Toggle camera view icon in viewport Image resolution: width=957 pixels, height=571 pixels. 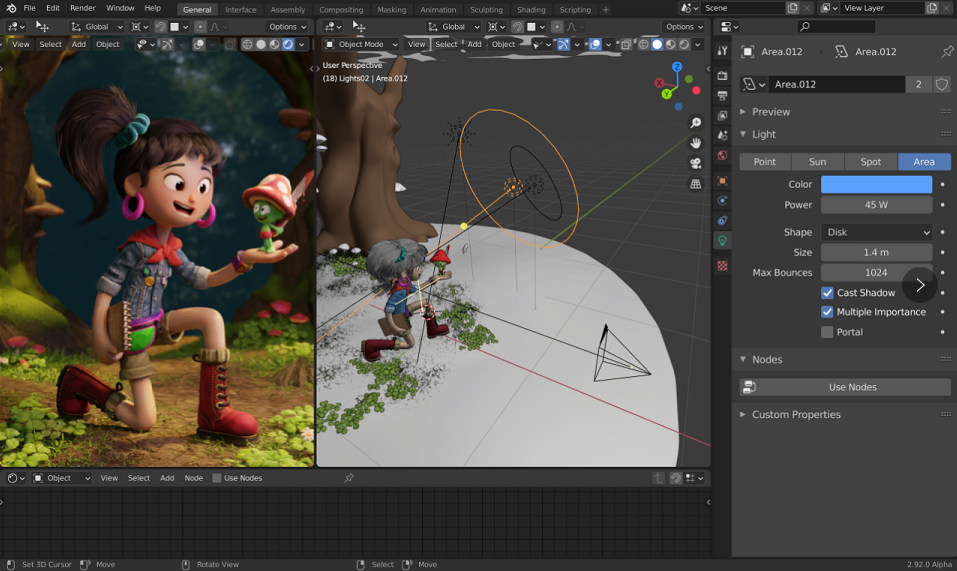pyautogui.click(x=695, y=163)
